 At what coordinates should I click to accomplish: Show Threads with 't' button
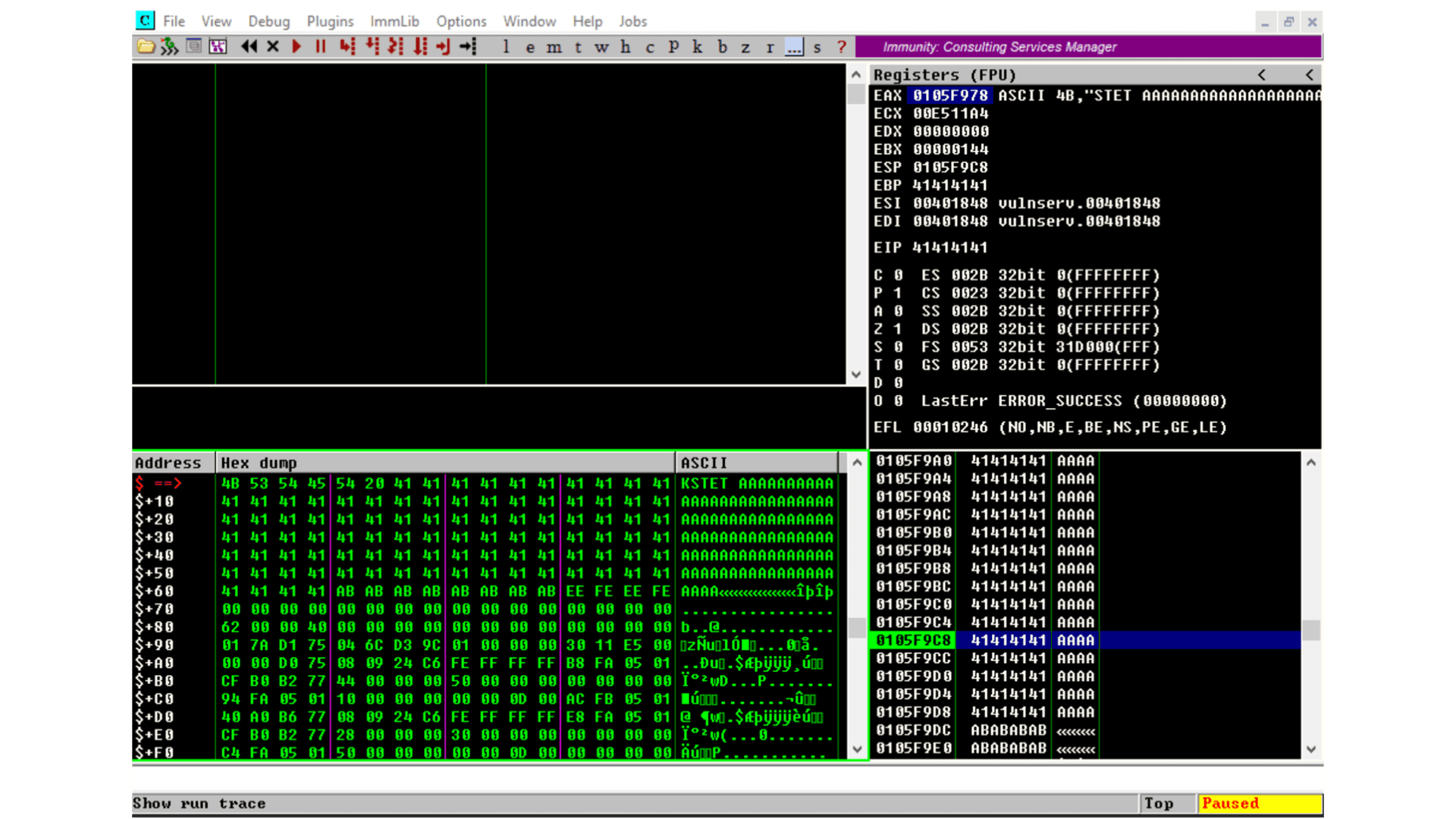coord(578,47)
